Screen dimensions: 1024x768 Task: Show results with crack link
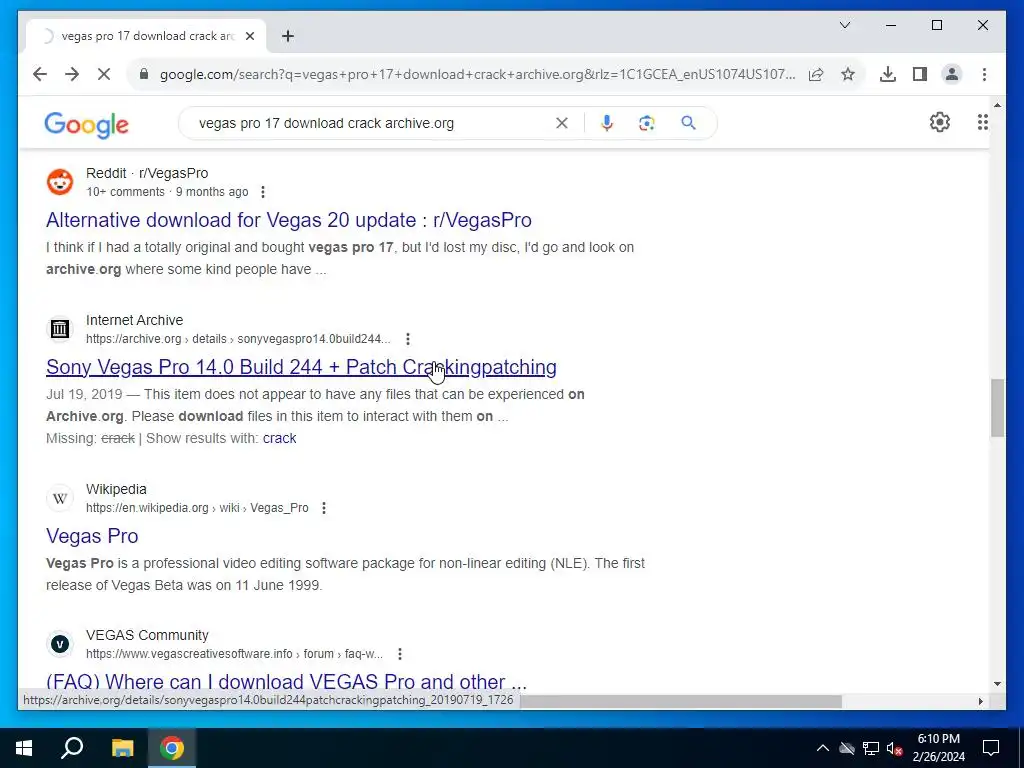[x=280, y=438]
